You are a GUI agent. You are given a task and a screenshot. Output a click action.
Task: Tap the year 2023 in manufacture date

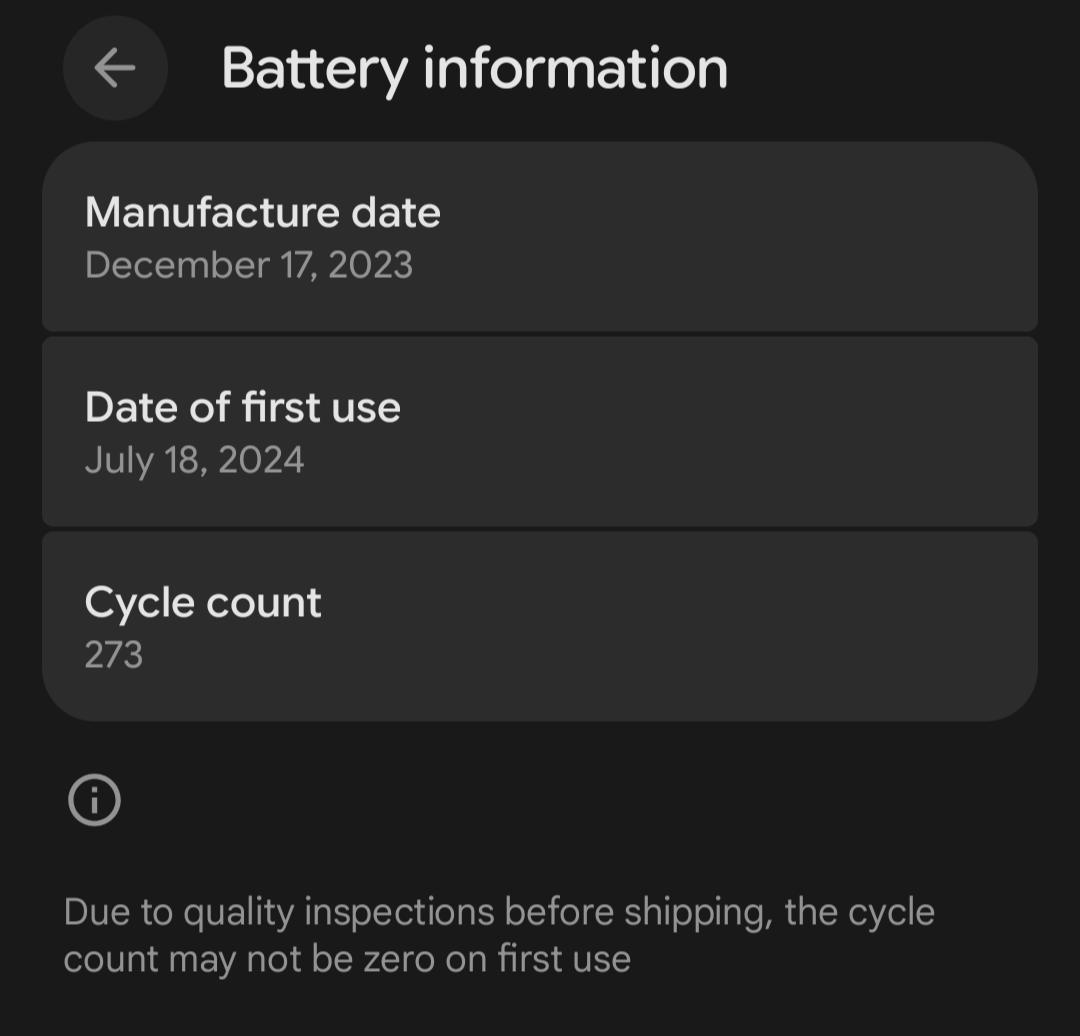click(370, 265)
